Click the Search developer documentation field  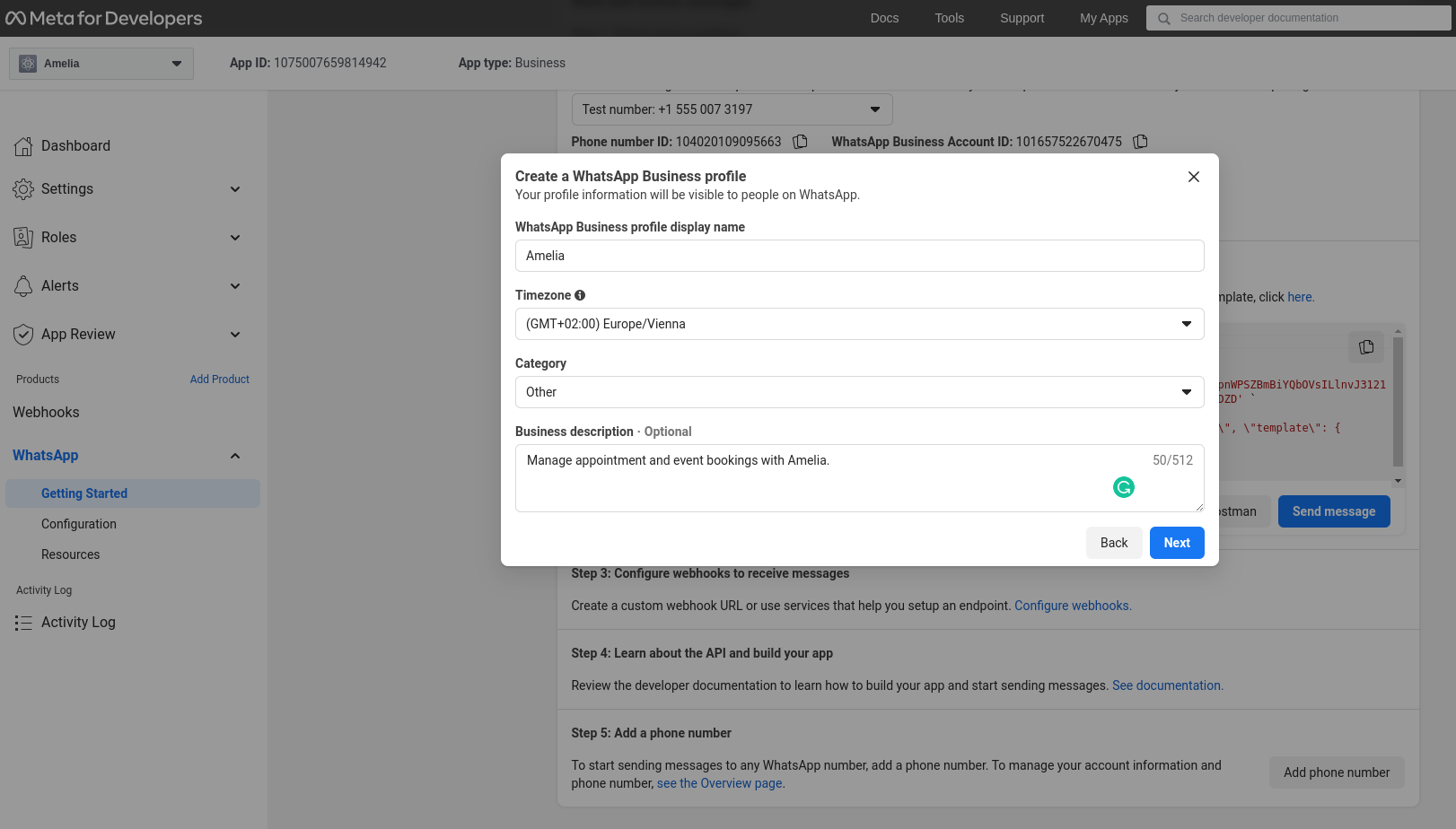point(1298,18)
